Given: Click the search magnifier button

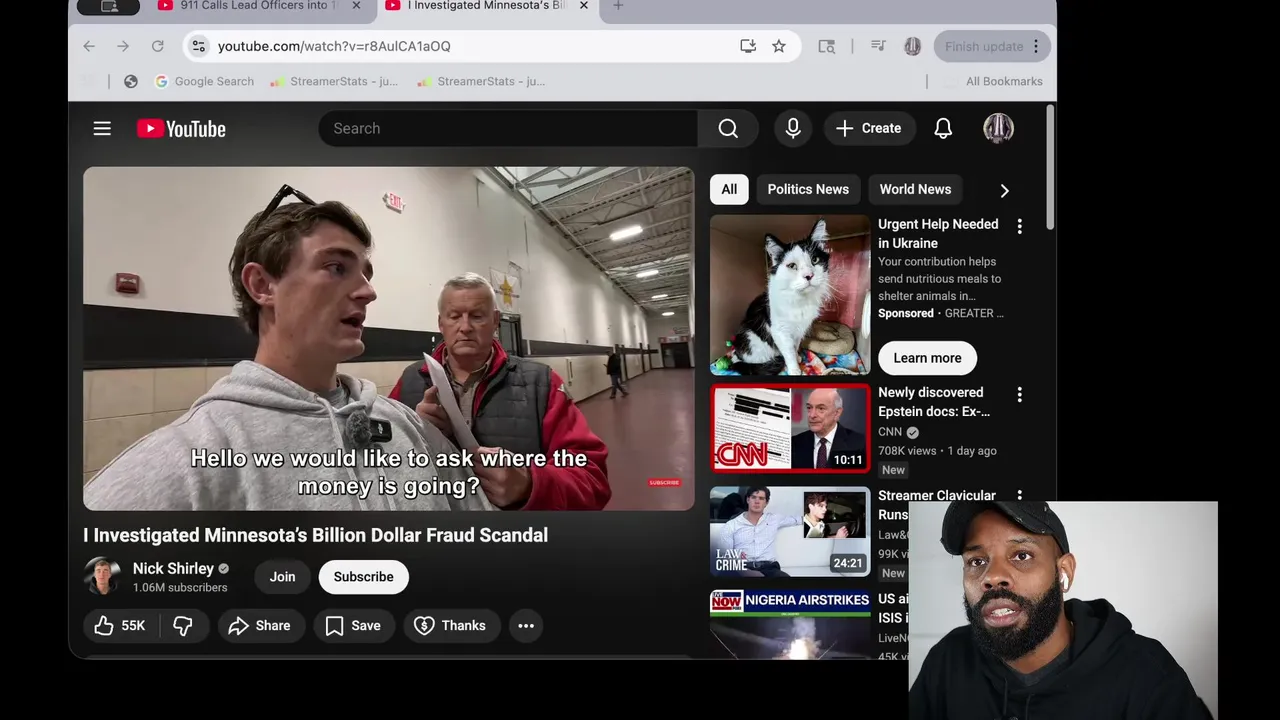Looking at the screenshot, I should pyautogui.click(x=728, y=128).
